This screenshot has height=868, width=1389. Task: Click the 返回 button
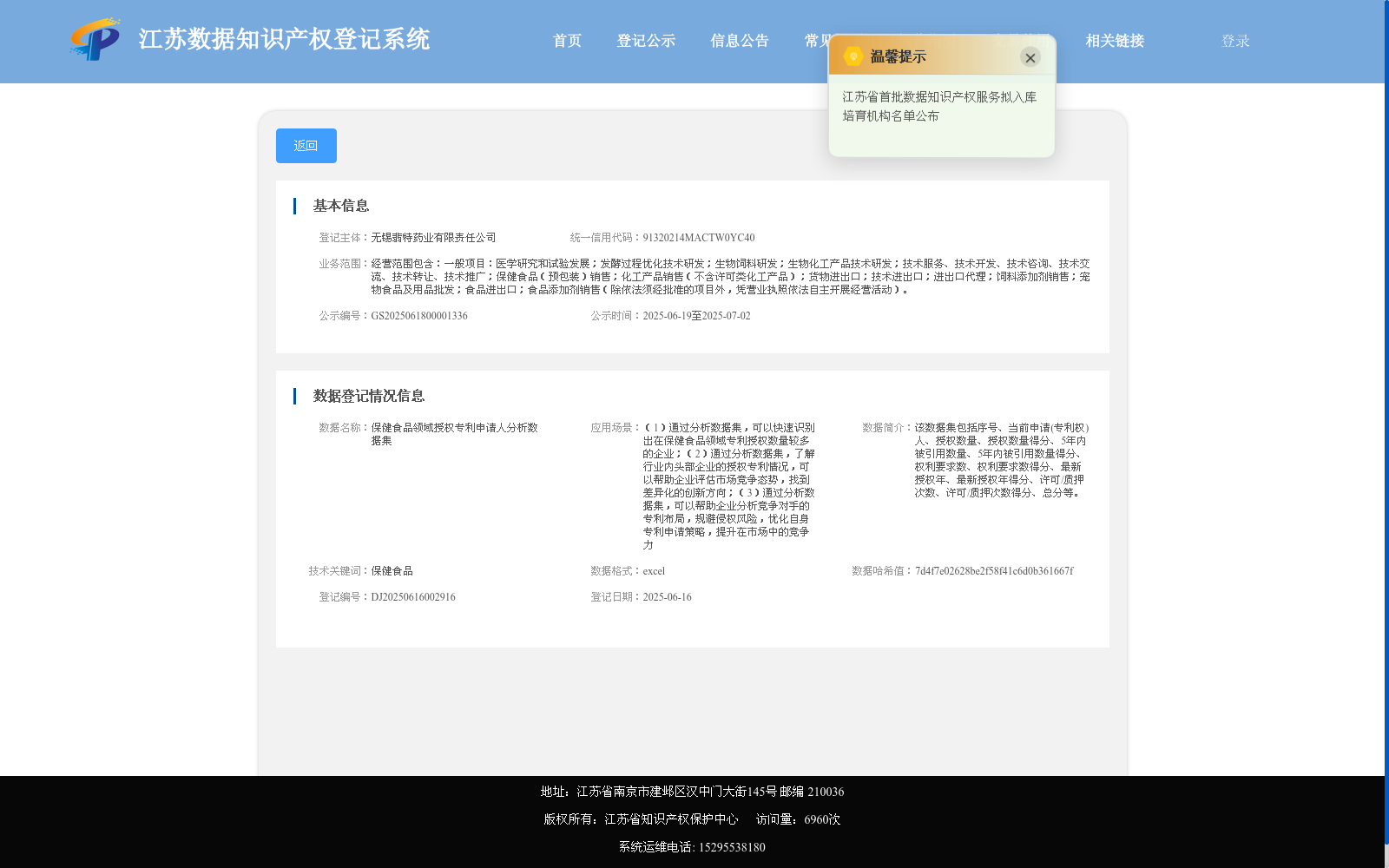tap(306, 146)
